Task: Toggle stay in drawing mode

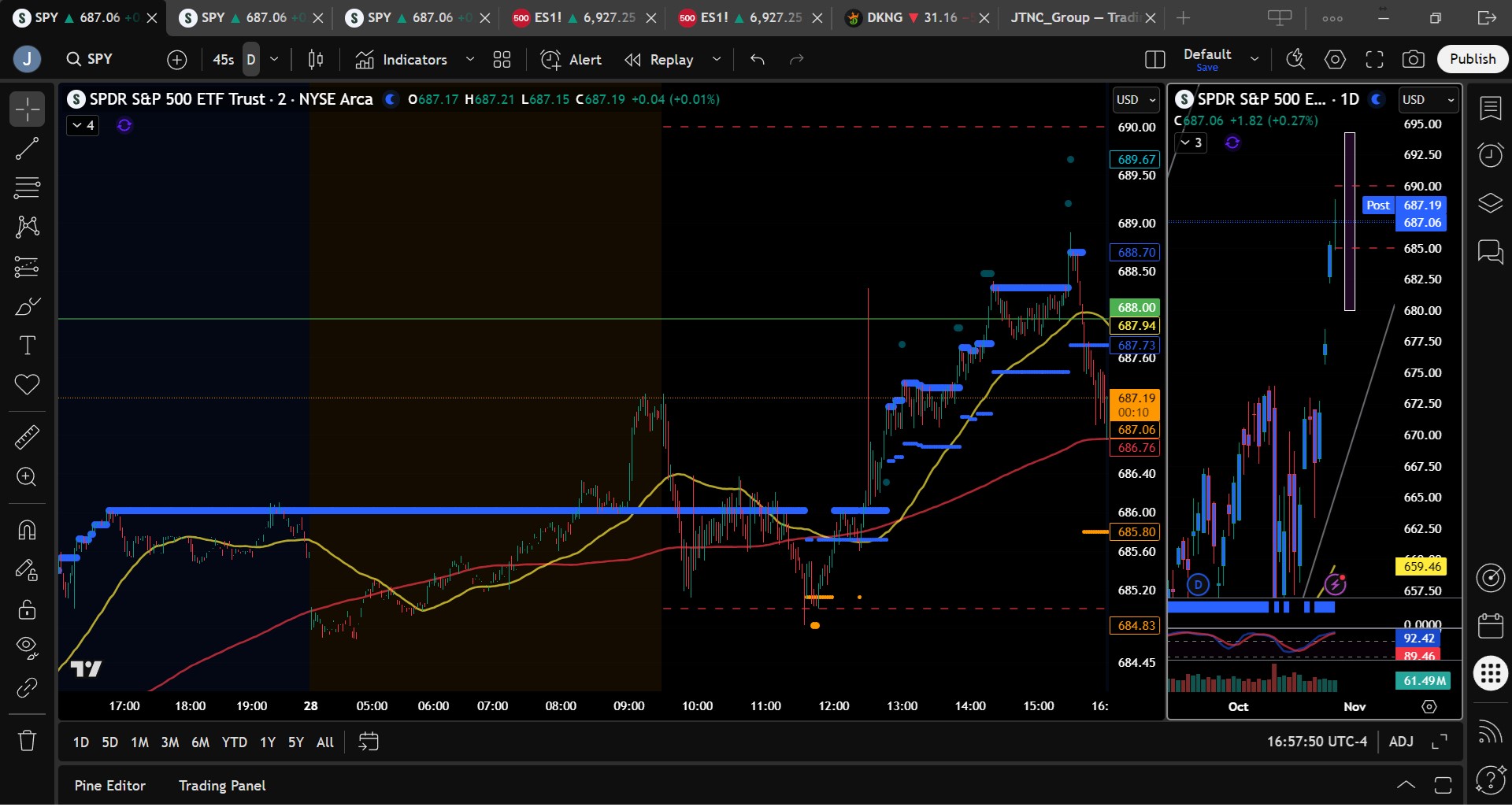Action: click(27, 569)
